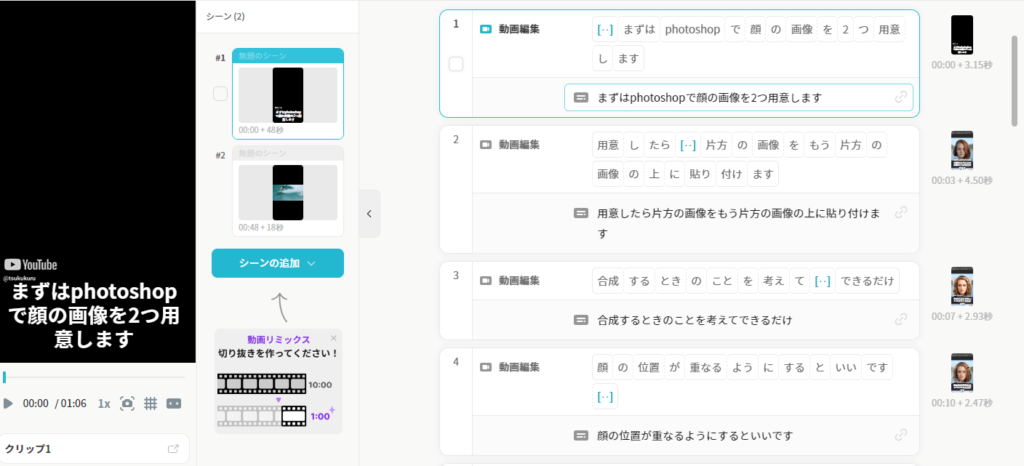
Task: Edit subtitle 合成するときのことを考えてできるだけ
Action: pos(695,320)
